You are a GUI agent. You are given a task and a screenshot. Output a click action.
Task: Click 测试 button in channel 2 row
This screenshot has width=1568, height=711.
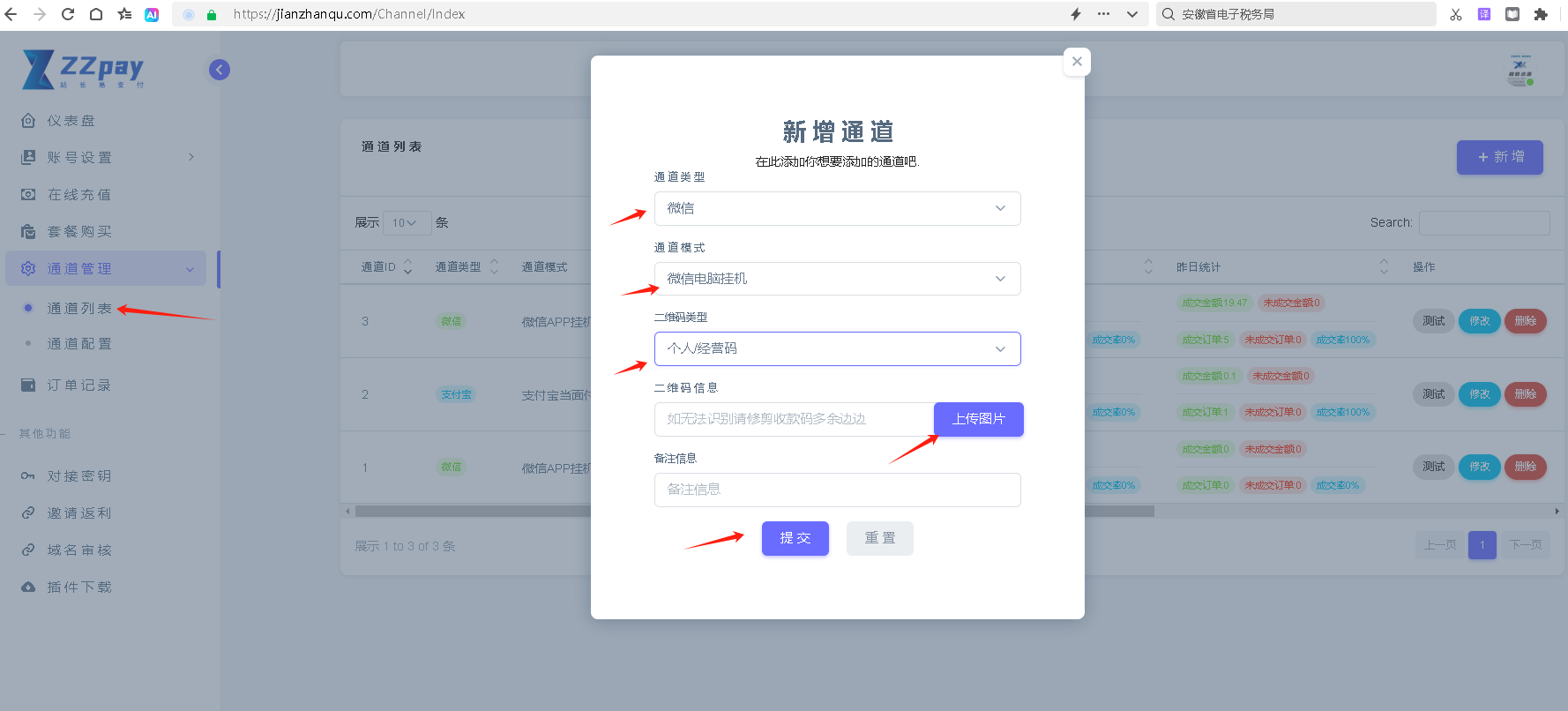click(x=1434, y=394)
